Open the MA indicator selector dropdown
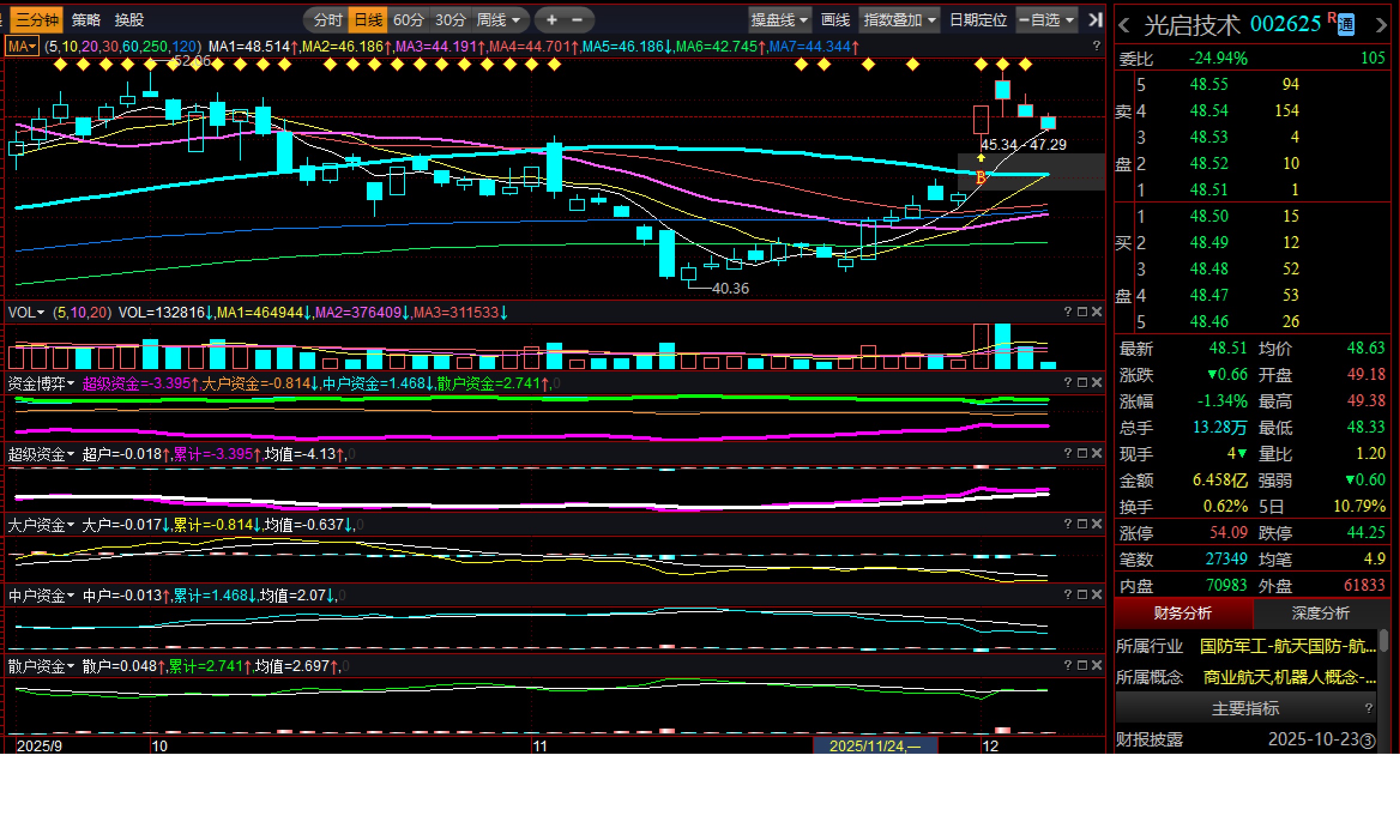Image resolution: width=1400 pixels, height=840 pixels. tap(23, 46)
